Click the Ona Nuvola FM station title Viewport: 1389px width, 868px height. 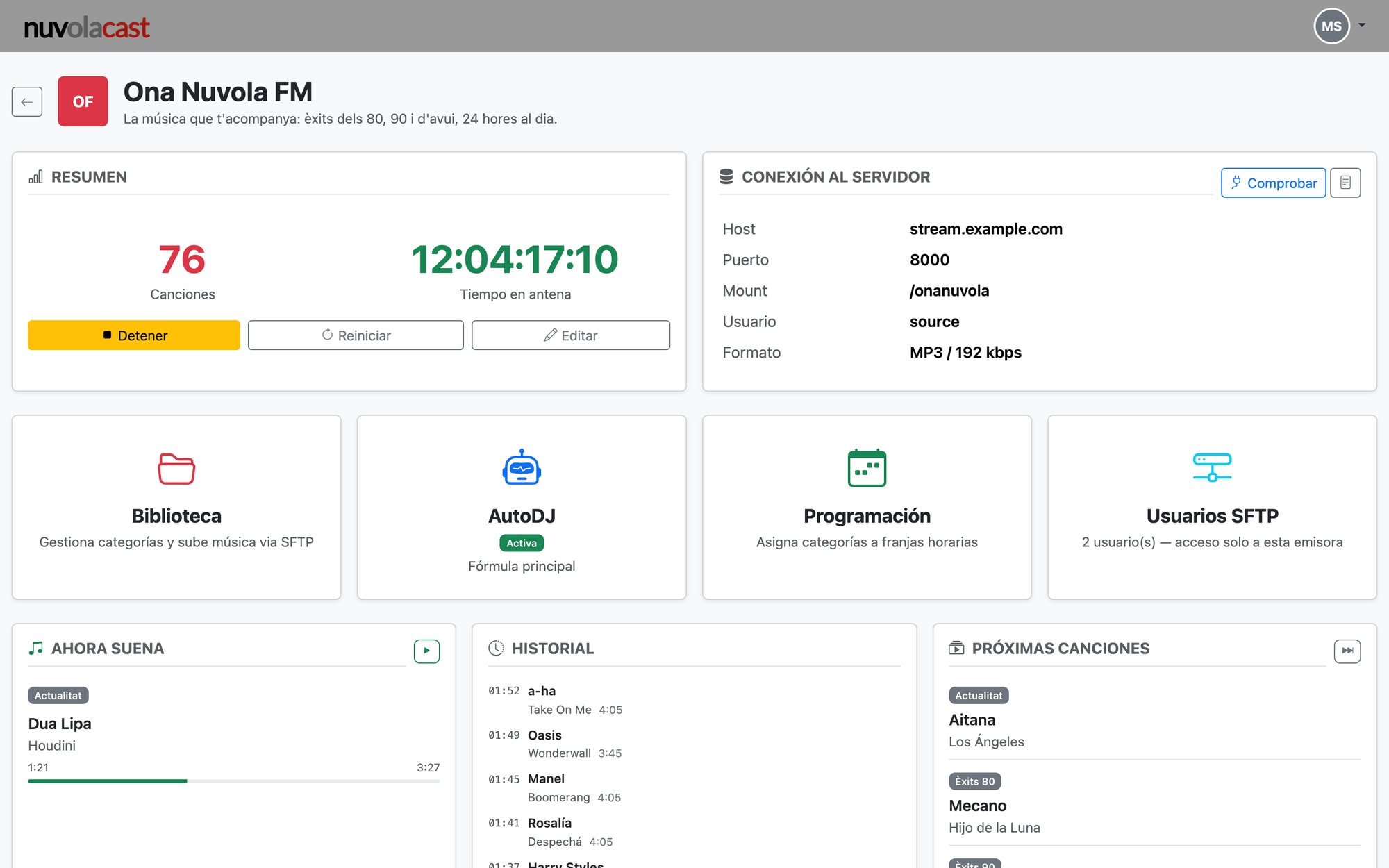[218, 92]
